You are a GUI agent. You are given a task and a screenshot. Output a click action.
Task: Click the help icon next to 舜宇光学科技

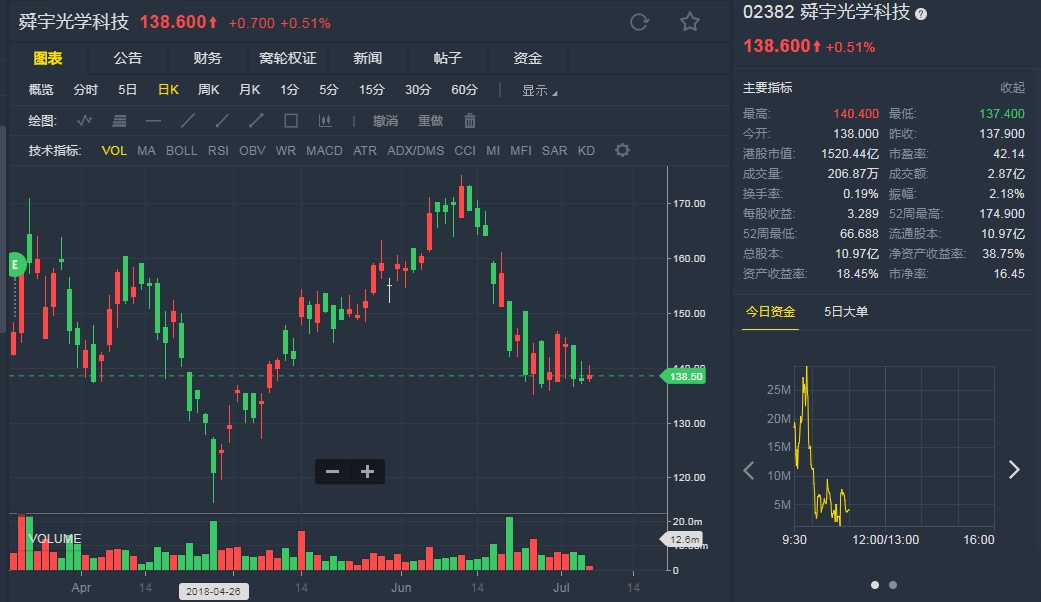[921, 14]
